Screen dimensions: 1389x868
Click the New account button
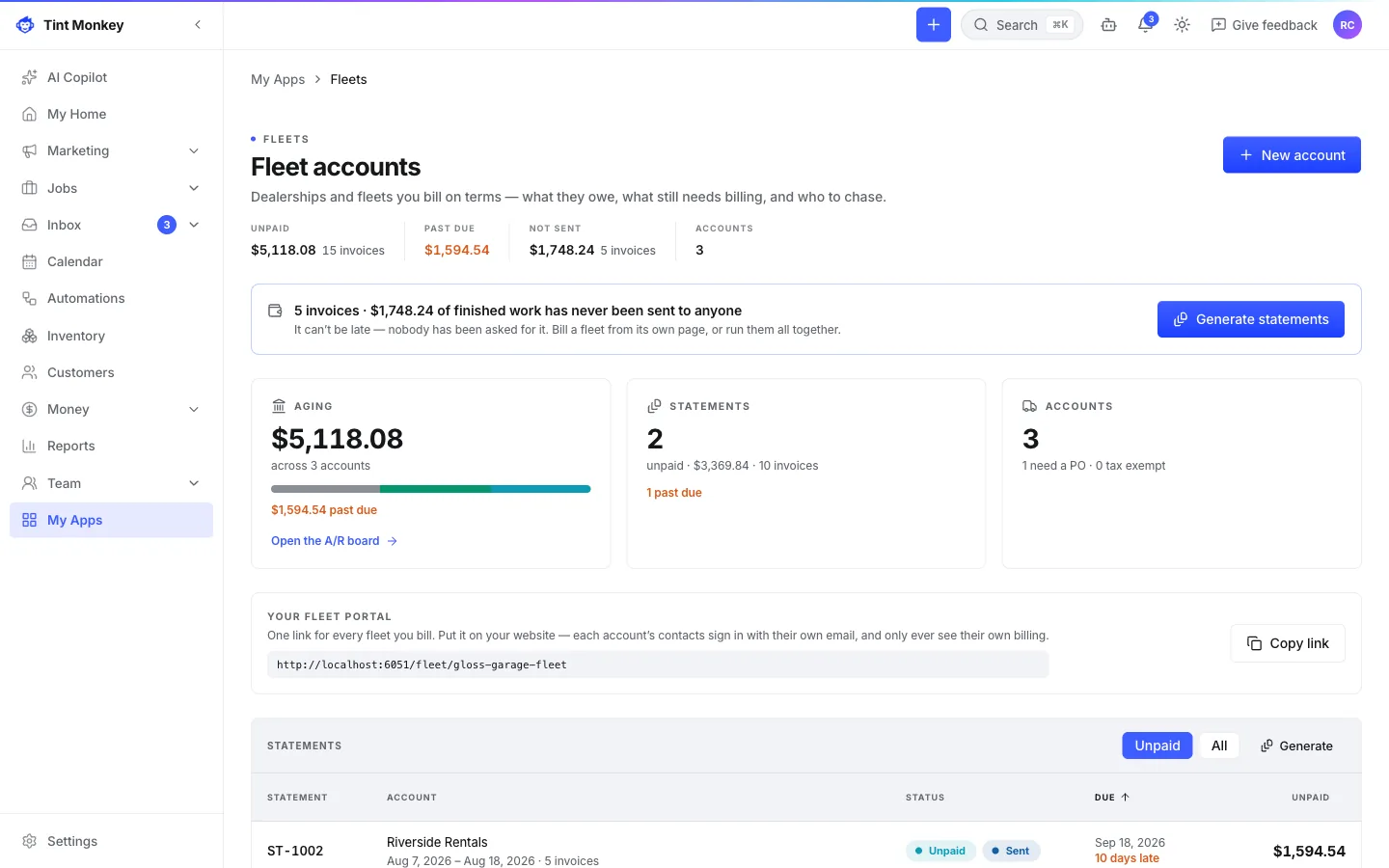pos(1292,155)
